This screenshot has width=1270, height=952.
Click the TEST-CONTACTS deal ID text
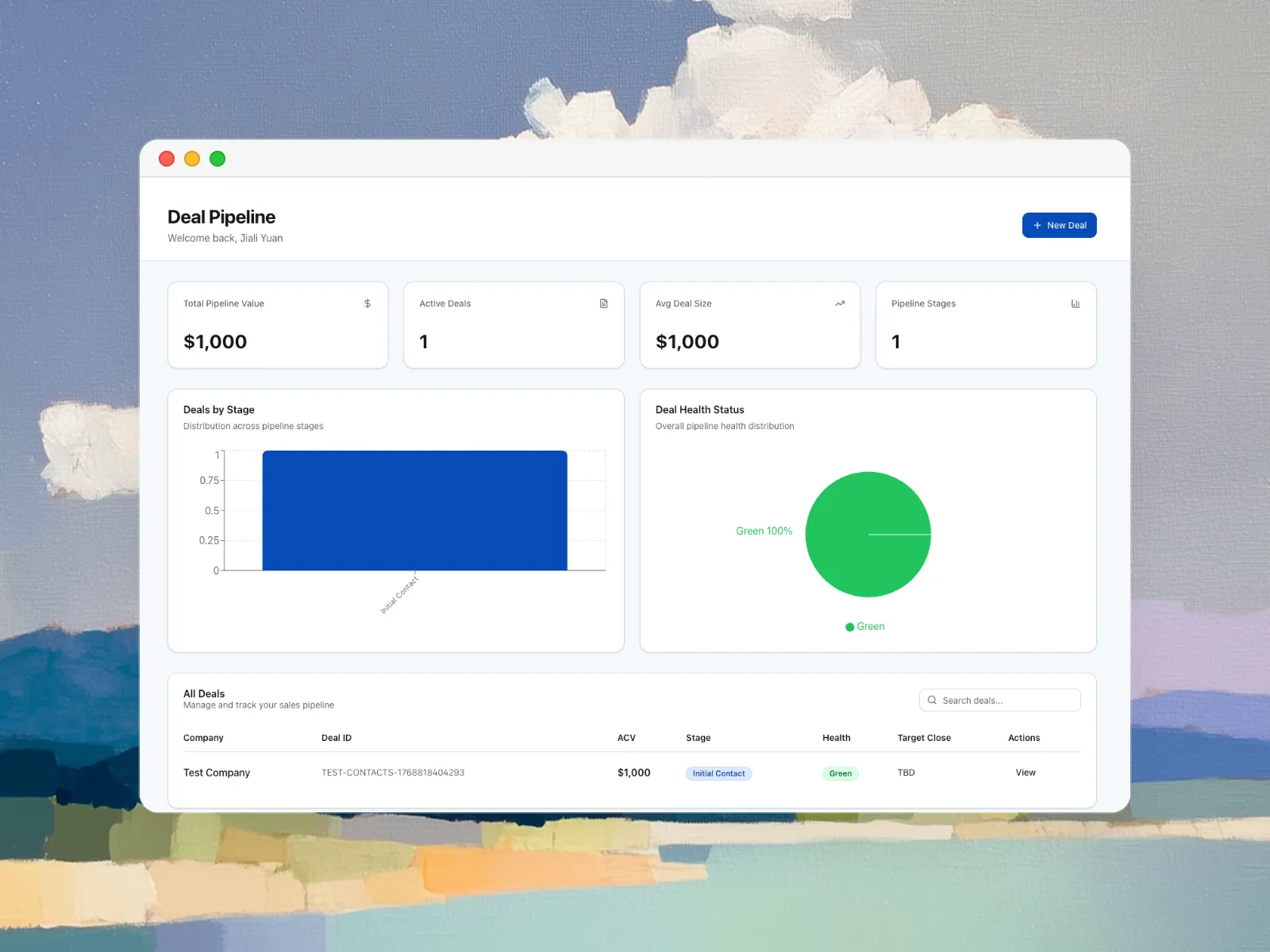pos(393,773)
